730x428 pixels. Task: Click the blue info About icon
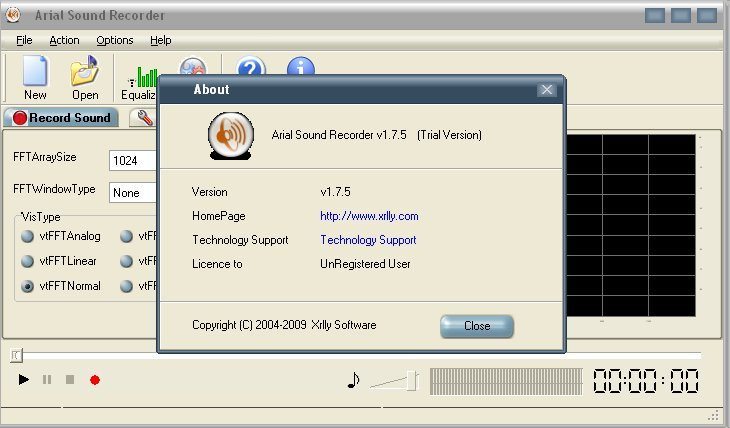pos(301,66)
